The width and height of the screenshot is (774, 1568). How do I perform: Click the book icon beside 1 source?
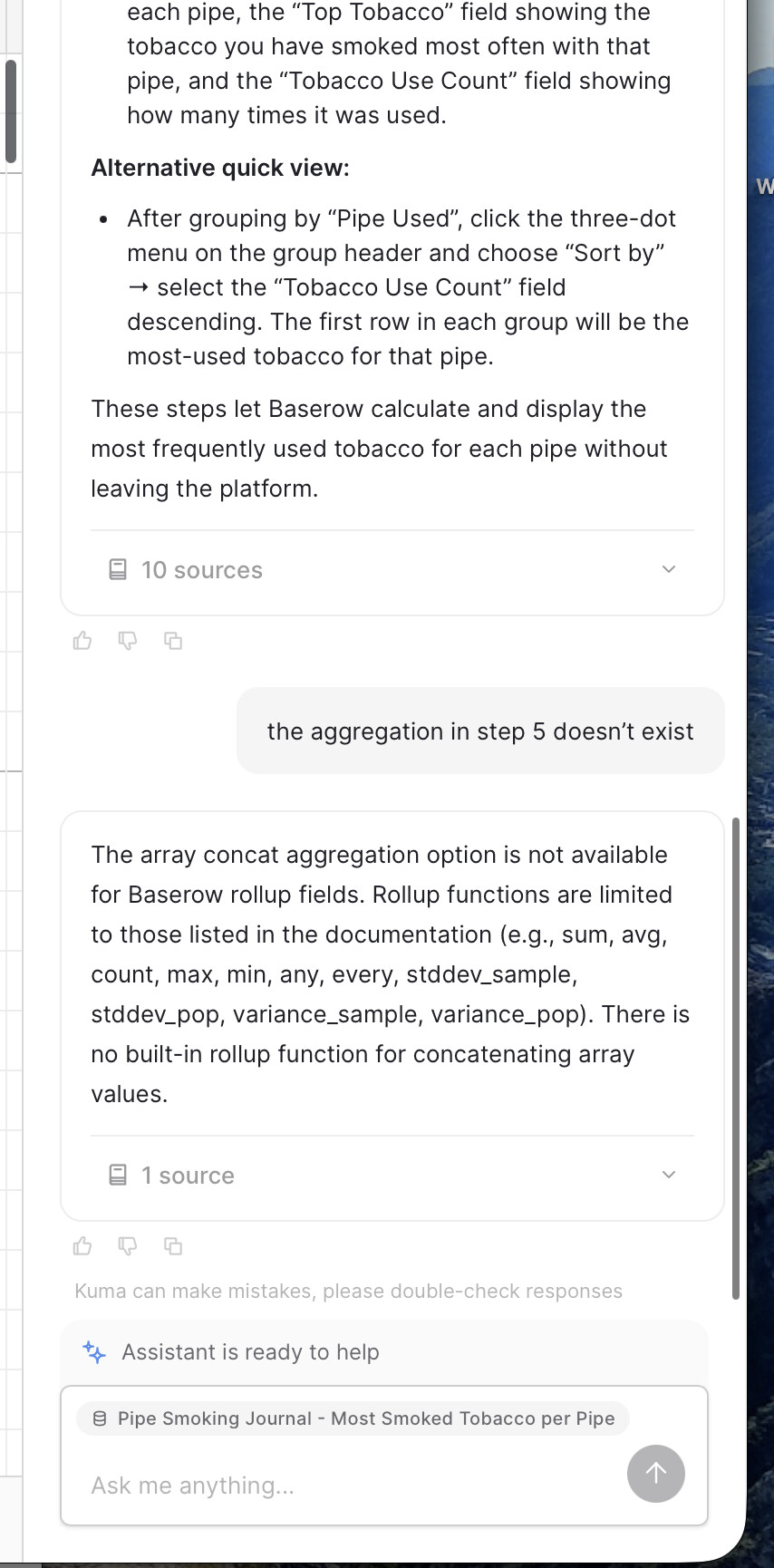pyautogui.click(x=118, y=1176)
